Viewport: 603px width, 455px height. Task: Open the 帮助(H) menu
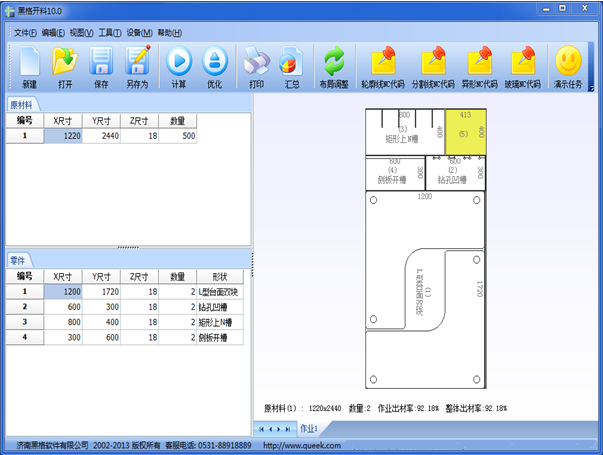click(x=170, y=33)
